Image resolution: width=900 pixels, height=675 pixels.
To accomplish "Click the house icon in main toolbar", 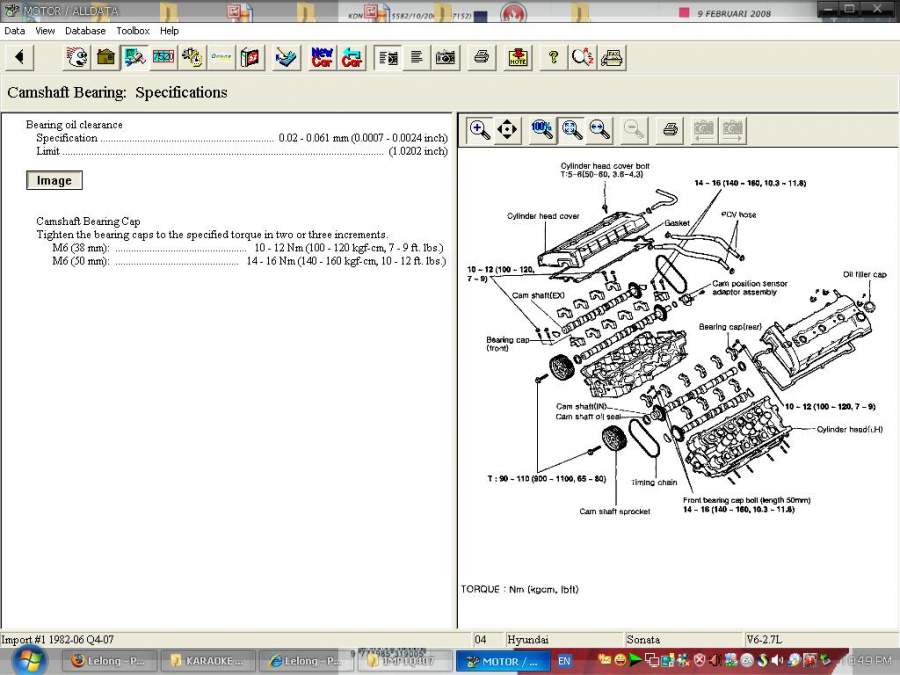I will pos(106,57).
